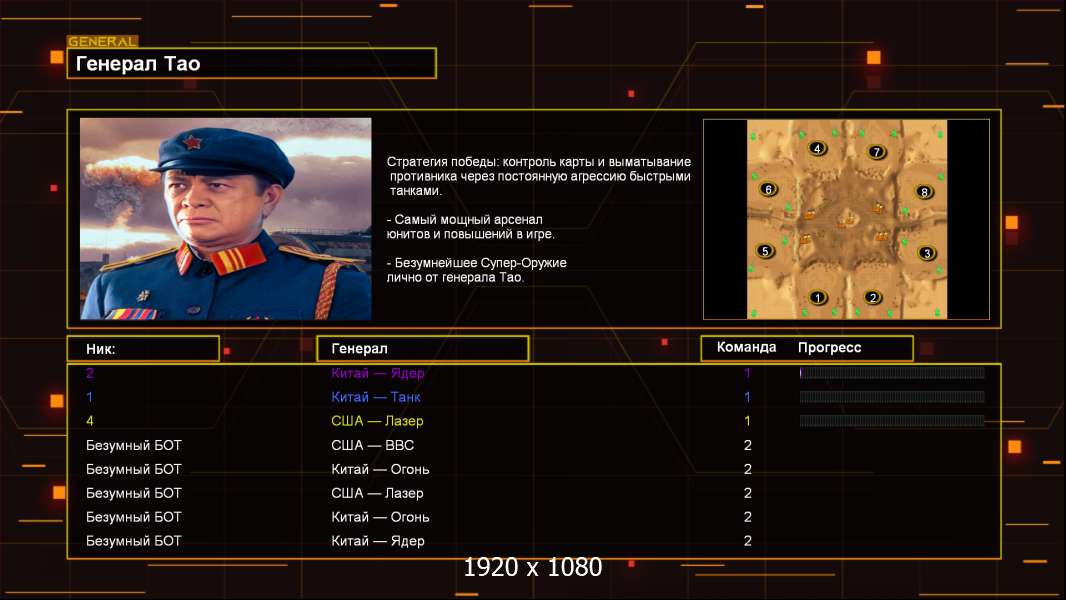The height and width of the screenshot is (600, 1066).
Task: Click the "Генерал" column header
Action: coord(423,349)
